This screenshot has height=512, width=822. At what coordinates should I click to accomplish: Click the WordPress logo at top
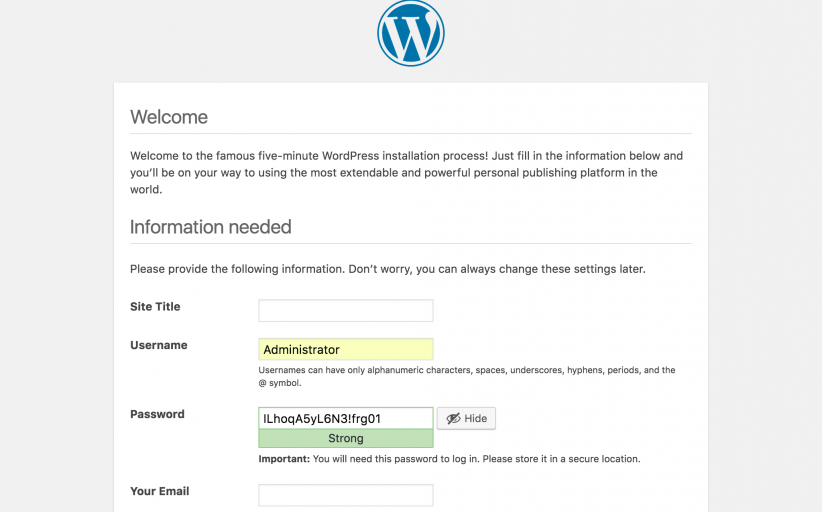(x=410, y=33)
